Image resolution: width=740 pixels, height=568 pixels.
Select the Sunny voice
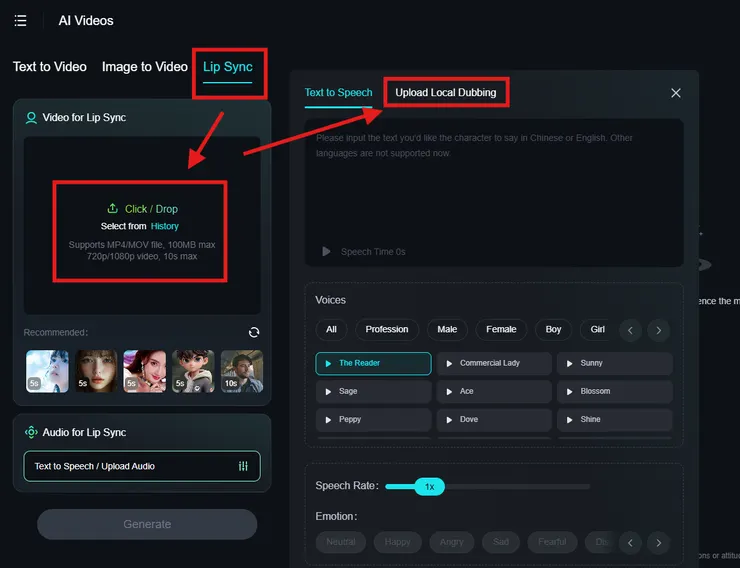click(x=614, y=363)
